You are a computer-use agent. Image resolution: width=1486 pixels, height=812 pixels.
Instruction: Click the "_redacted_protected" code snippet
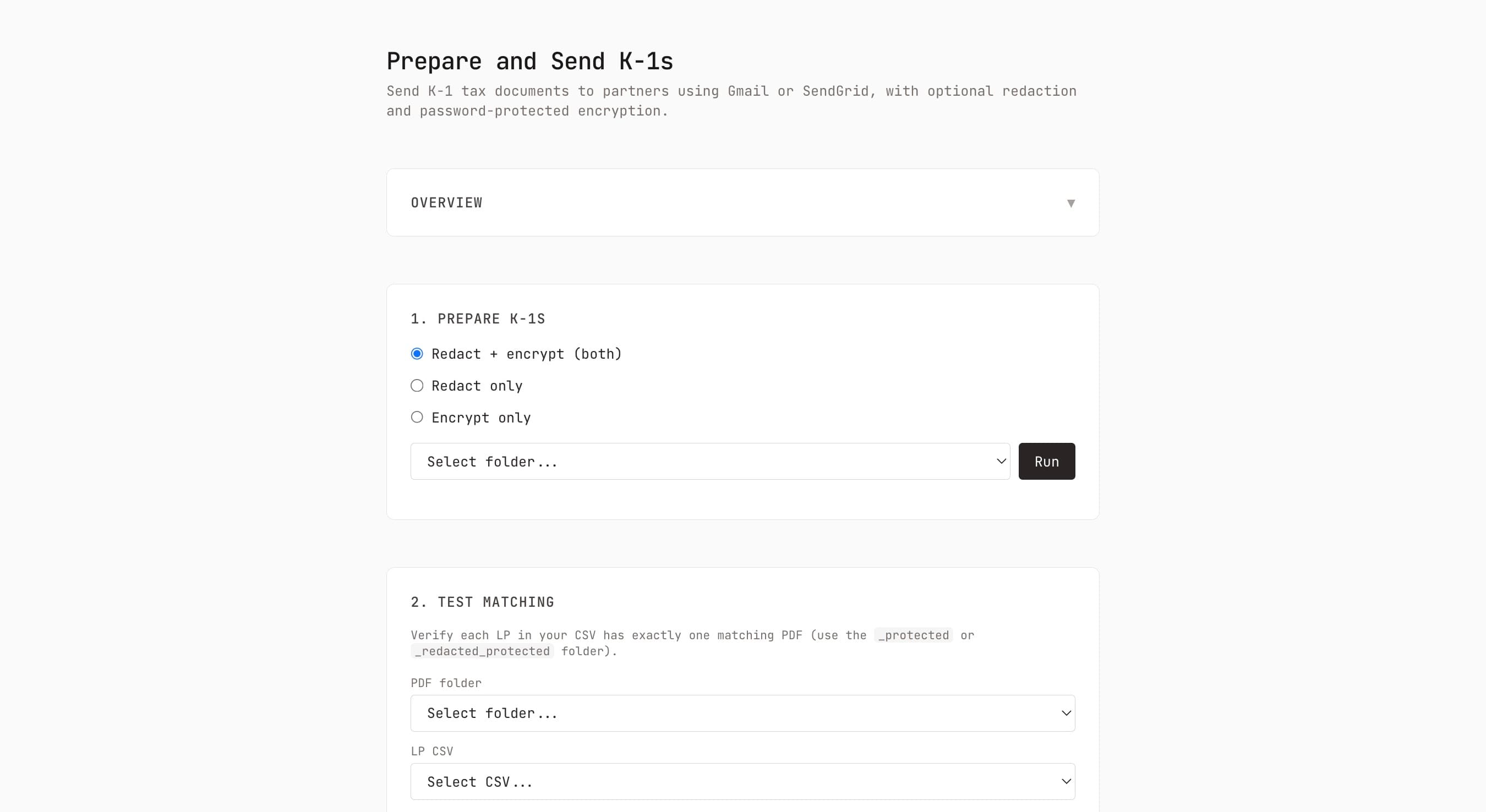click(x=482, y=651)
